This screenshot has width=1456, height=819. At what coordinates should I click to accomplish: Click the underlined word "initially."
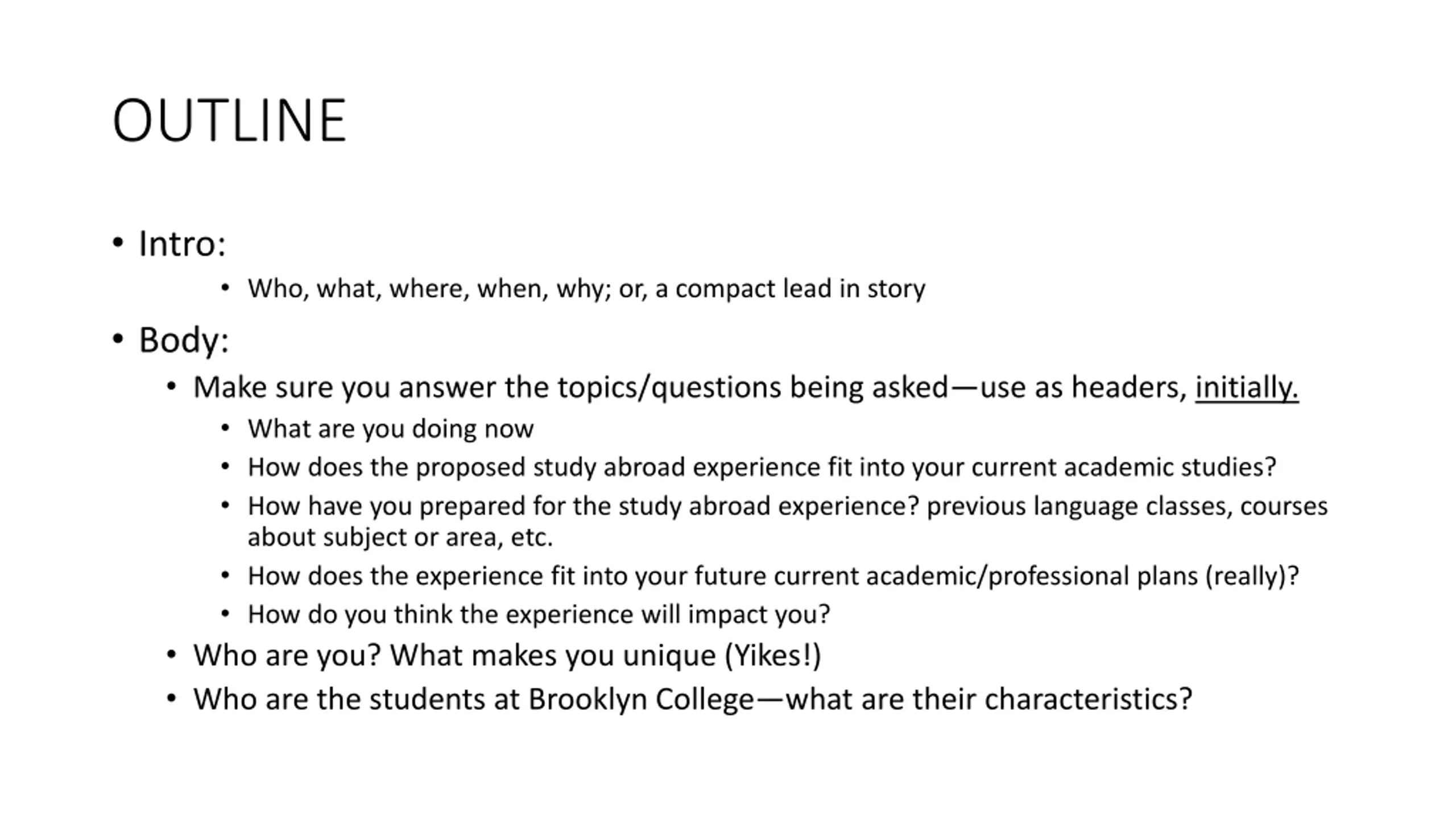1247,387
